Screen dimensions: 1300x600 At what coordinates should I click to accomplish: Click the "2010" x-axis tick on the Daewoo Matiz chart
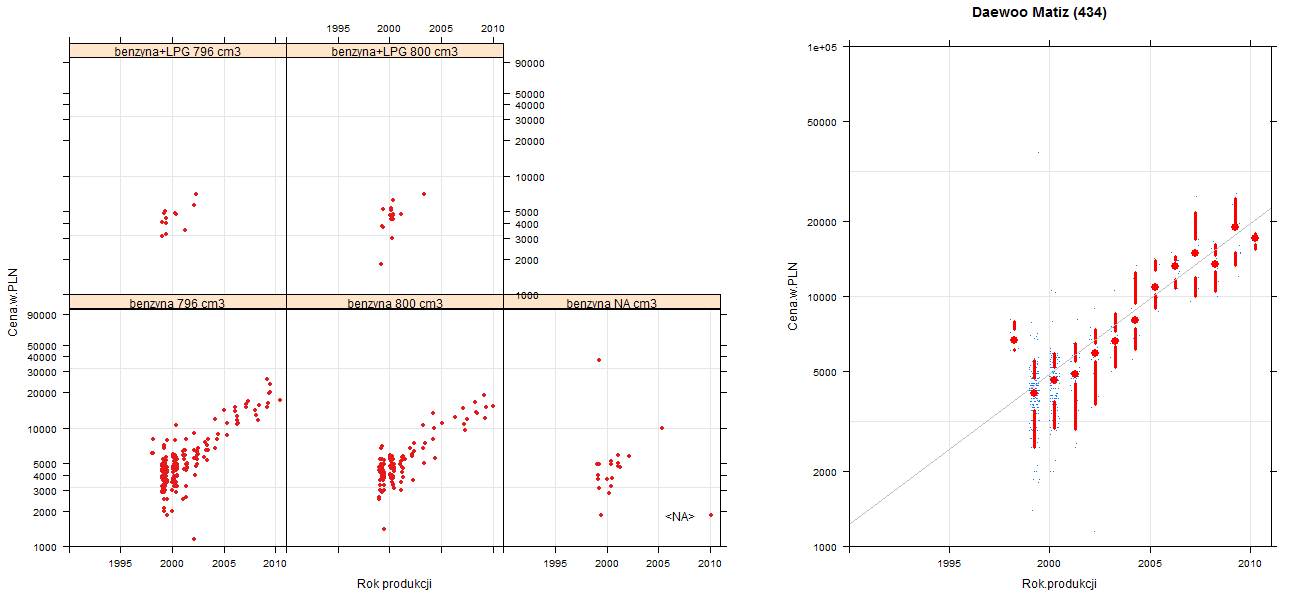pyautogui.click(x=1250, y=564)
